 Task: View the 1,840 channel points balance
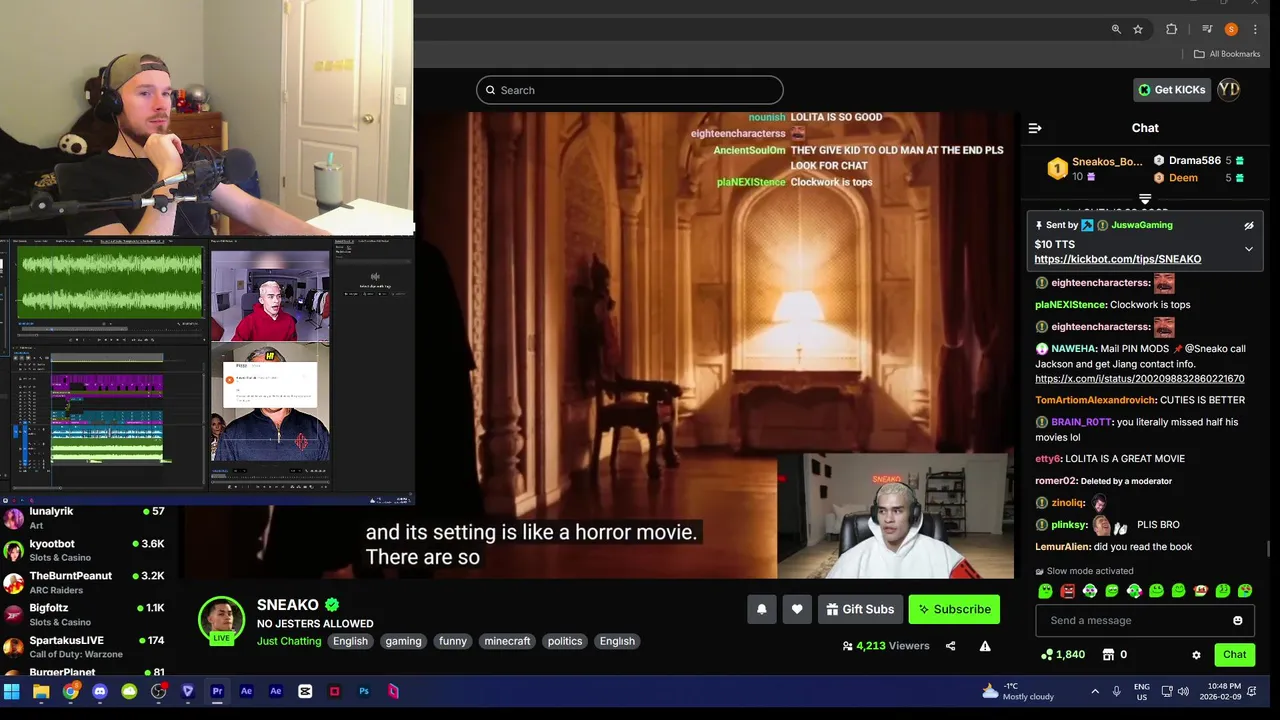1062,655
